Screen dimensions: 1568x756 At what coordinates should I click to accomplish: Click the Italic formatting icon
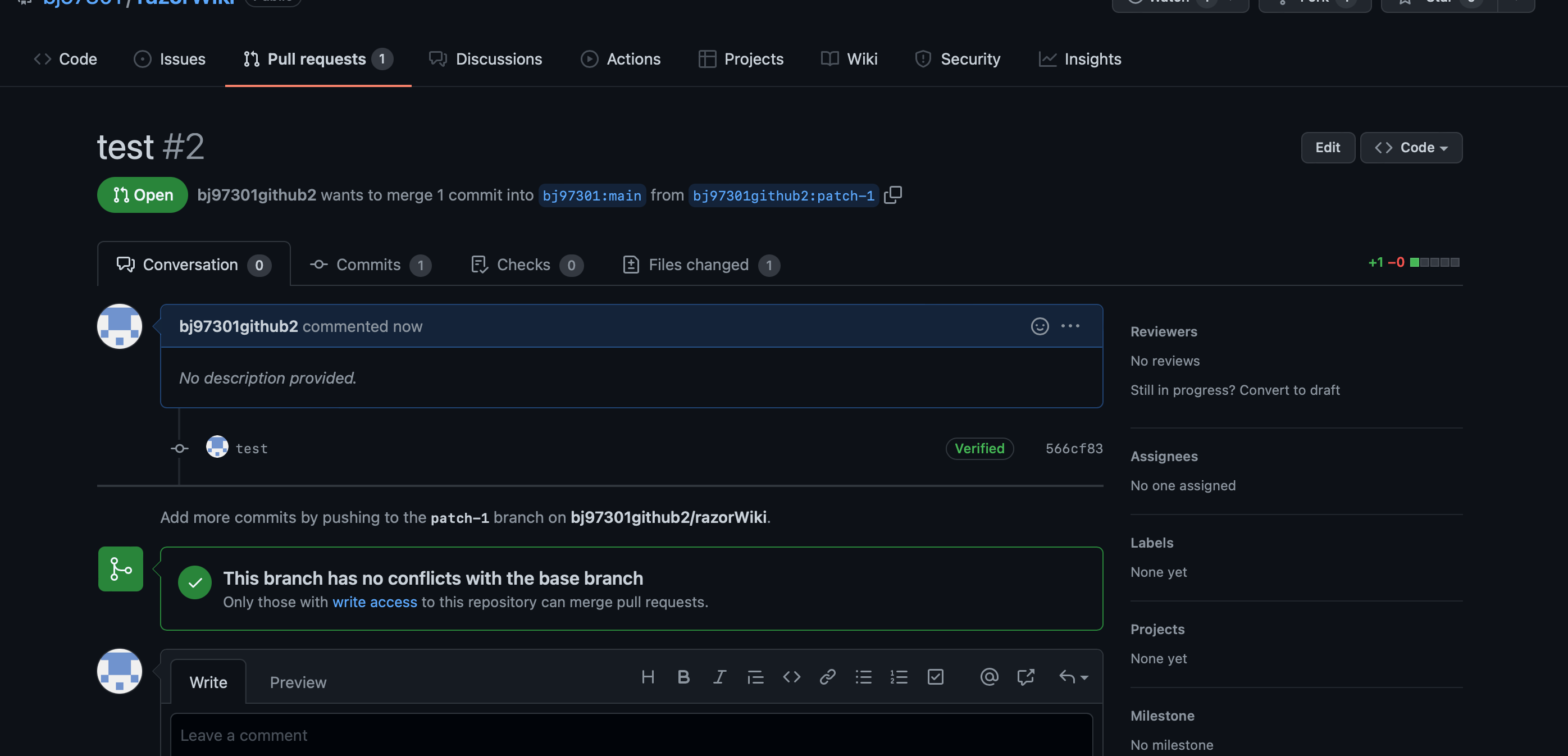click(x=719, y=677)
